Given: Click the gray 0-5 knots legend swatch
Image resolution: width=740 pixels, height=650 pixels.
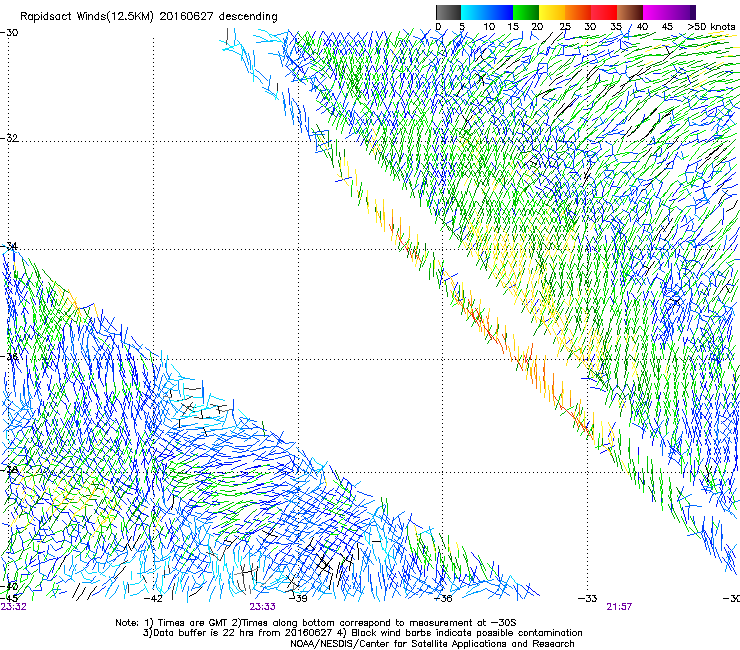Looking at the screenshot, I should pyautogui.click(x=448, y=12).
